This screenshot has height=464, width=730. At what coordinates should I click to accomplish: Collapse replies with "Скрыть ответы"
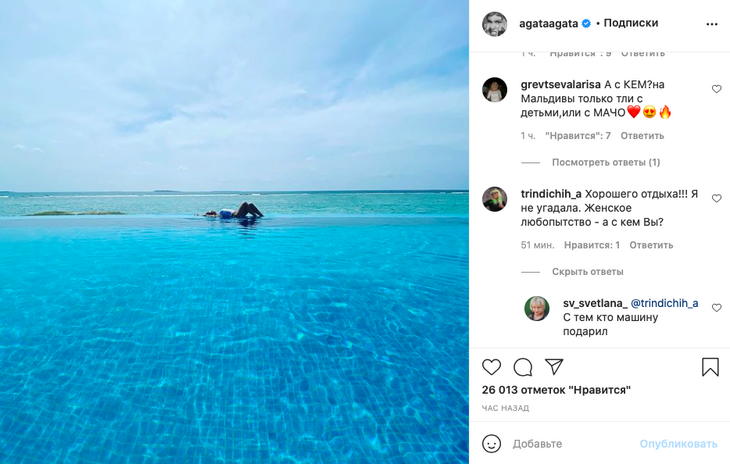pyautogui.click(x=587, y=271)
